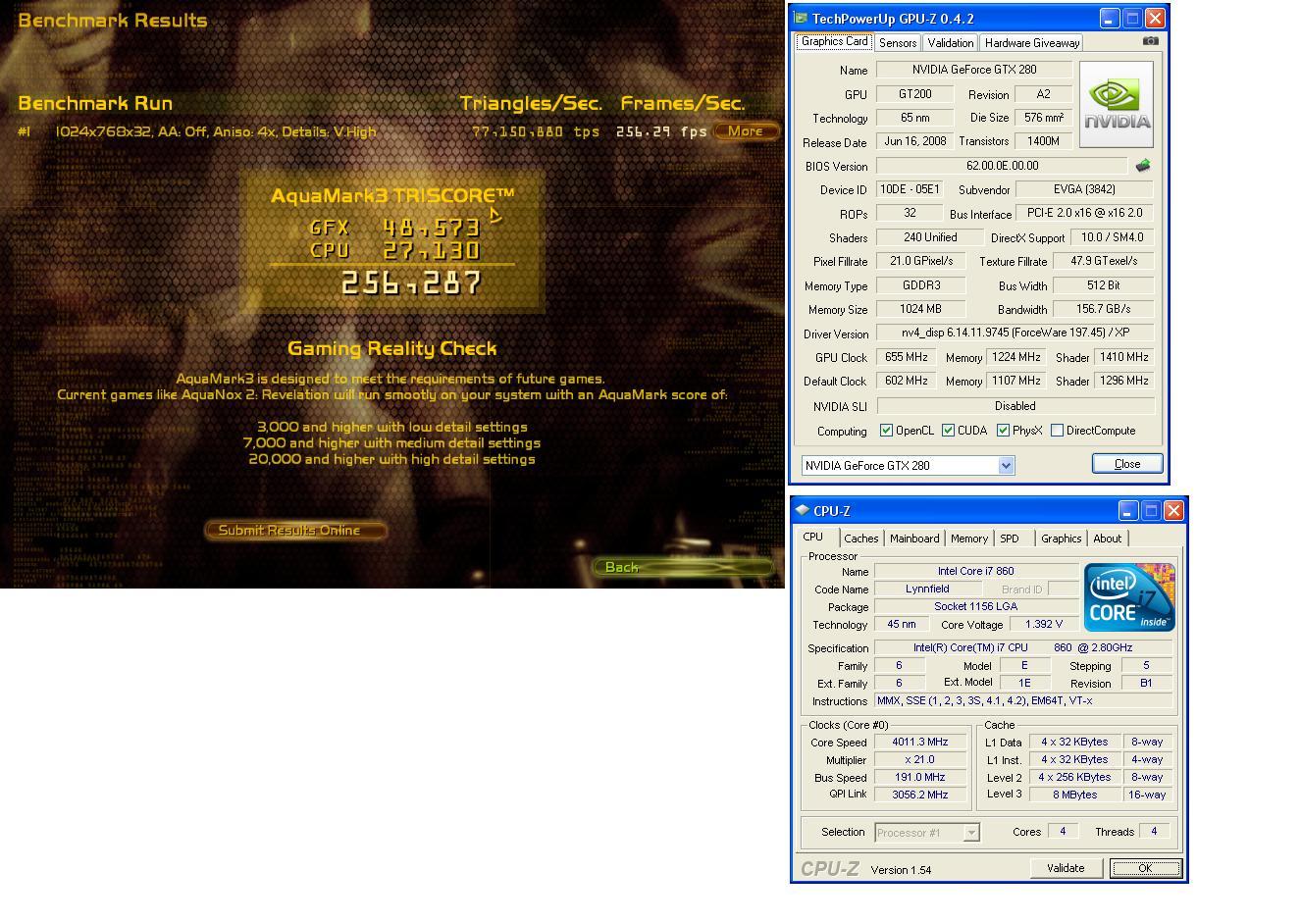The image size is (1301, 924).
Task: Click the Memory Type GDDR3 field
Action: pyautogui.click(x=920, y=285)
